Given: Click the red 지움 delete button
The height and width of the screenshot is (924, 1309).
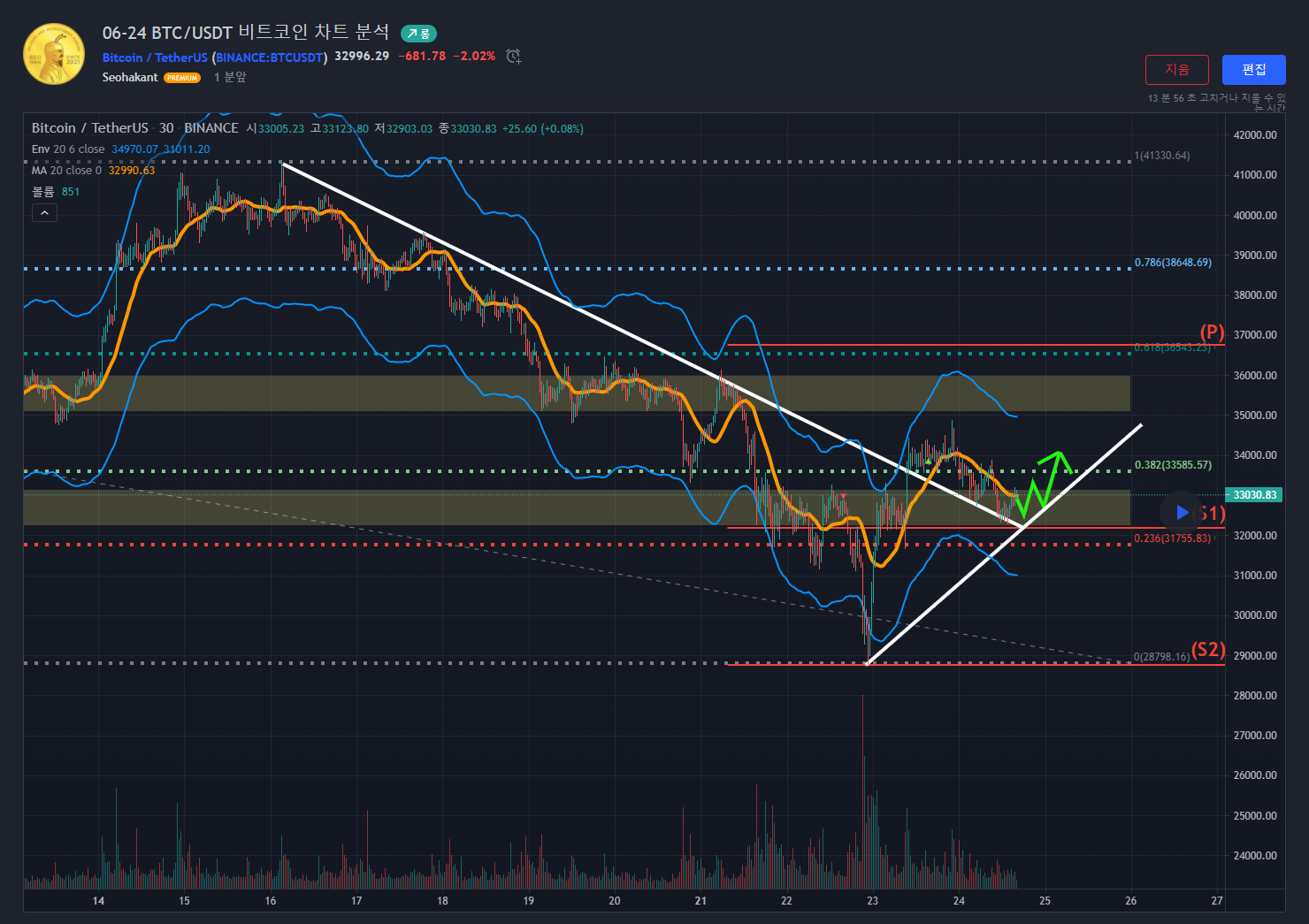Looking at the screenshot, I should 1176,70.
